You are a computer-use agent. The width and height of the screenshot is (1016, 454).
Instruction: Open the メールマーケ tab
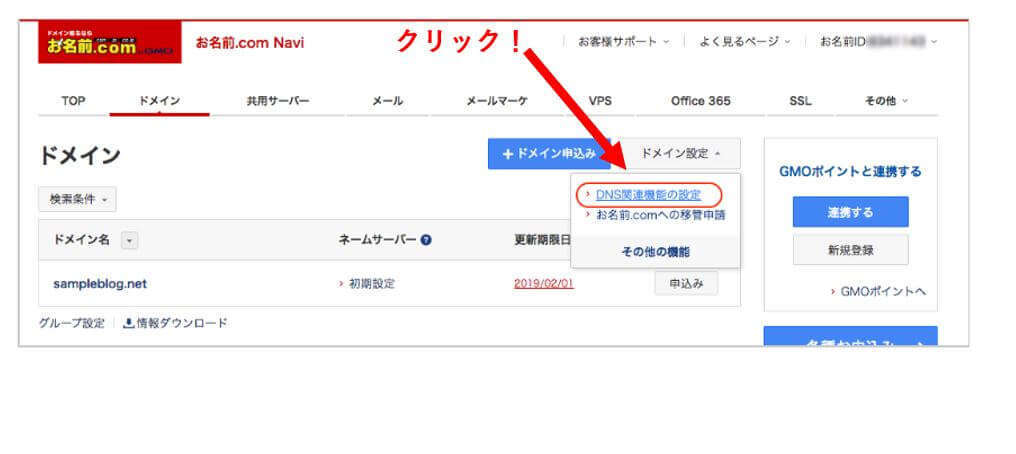497,101
